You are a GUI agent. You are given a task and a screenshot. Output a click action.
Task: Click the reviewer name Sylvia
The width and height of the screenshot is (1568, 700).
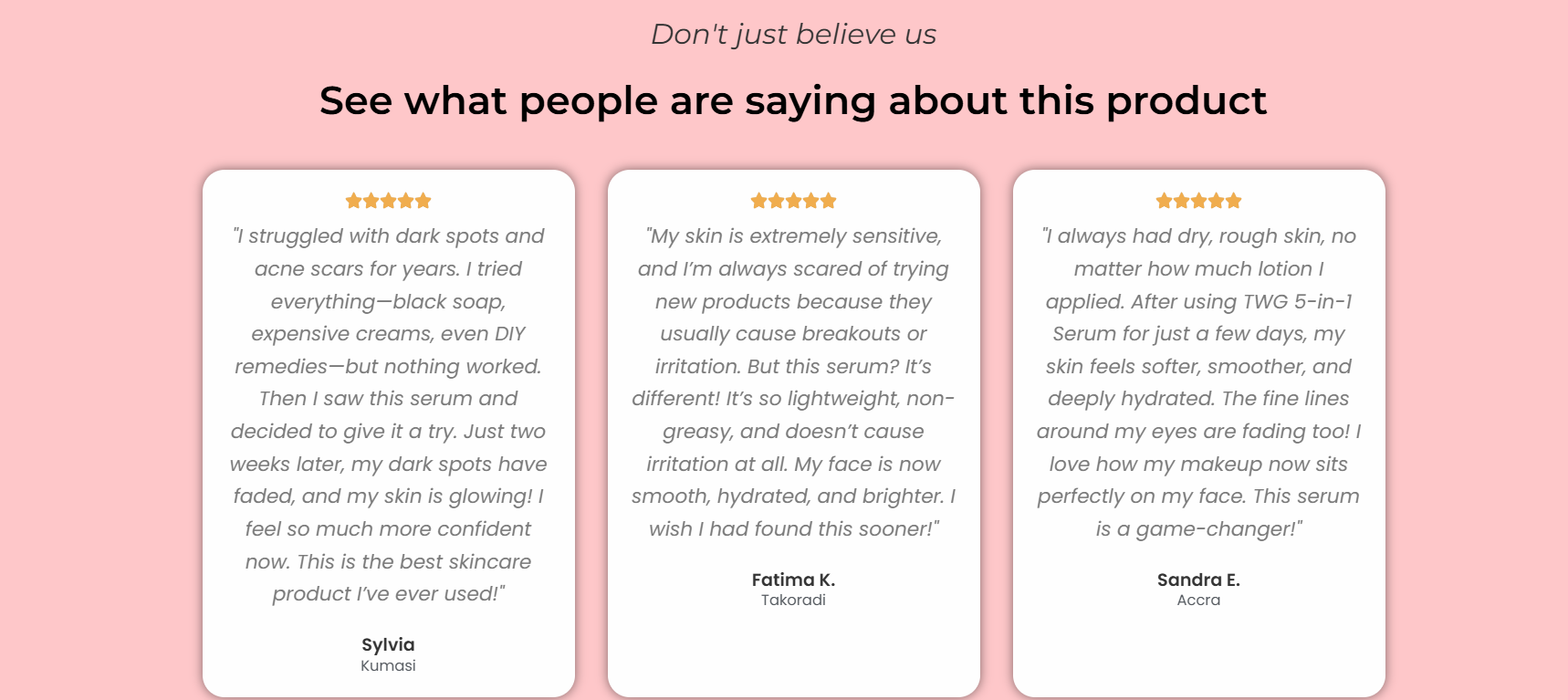[388, 645]
